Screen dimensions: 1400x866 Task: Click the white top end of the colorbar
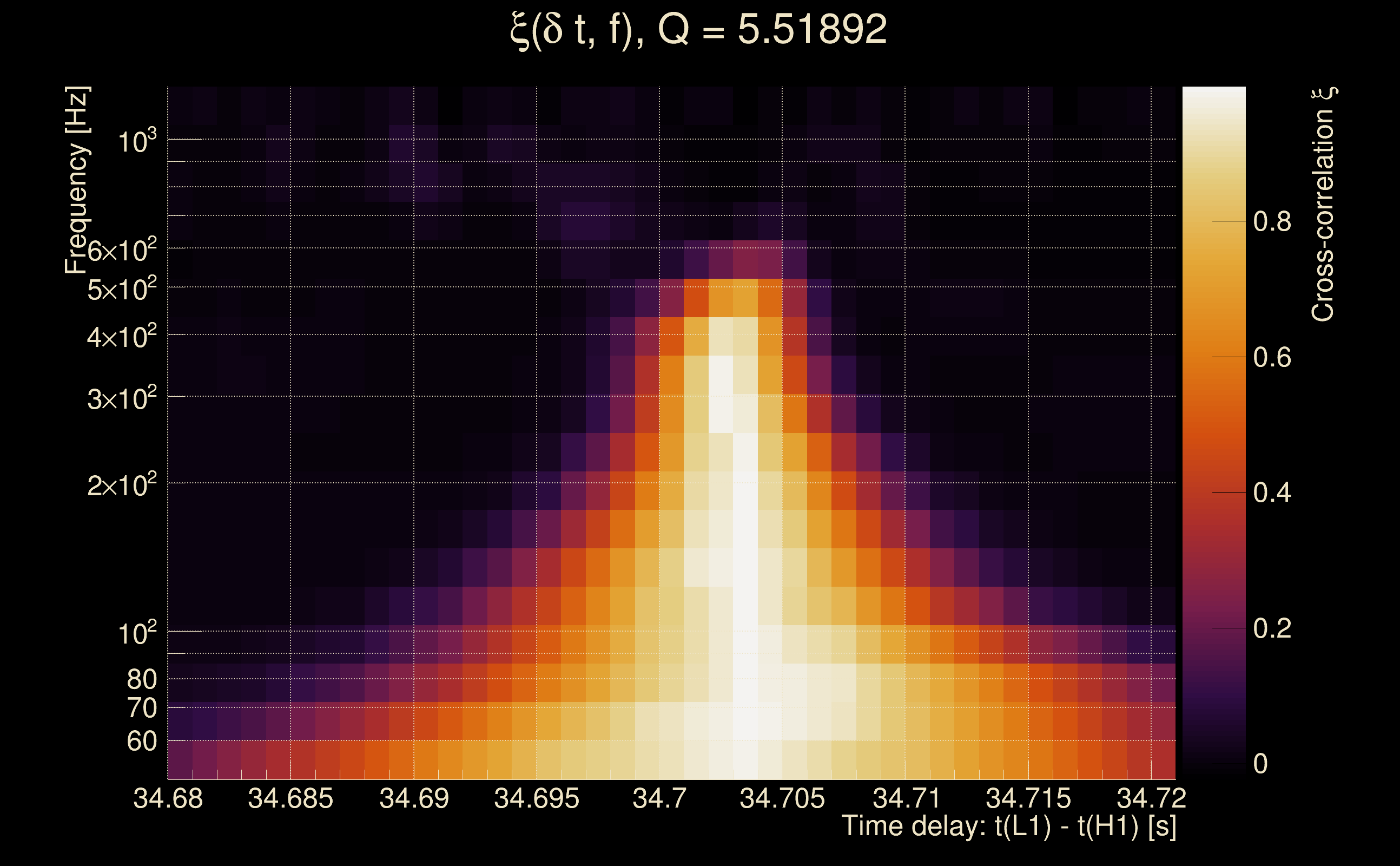1213,97
